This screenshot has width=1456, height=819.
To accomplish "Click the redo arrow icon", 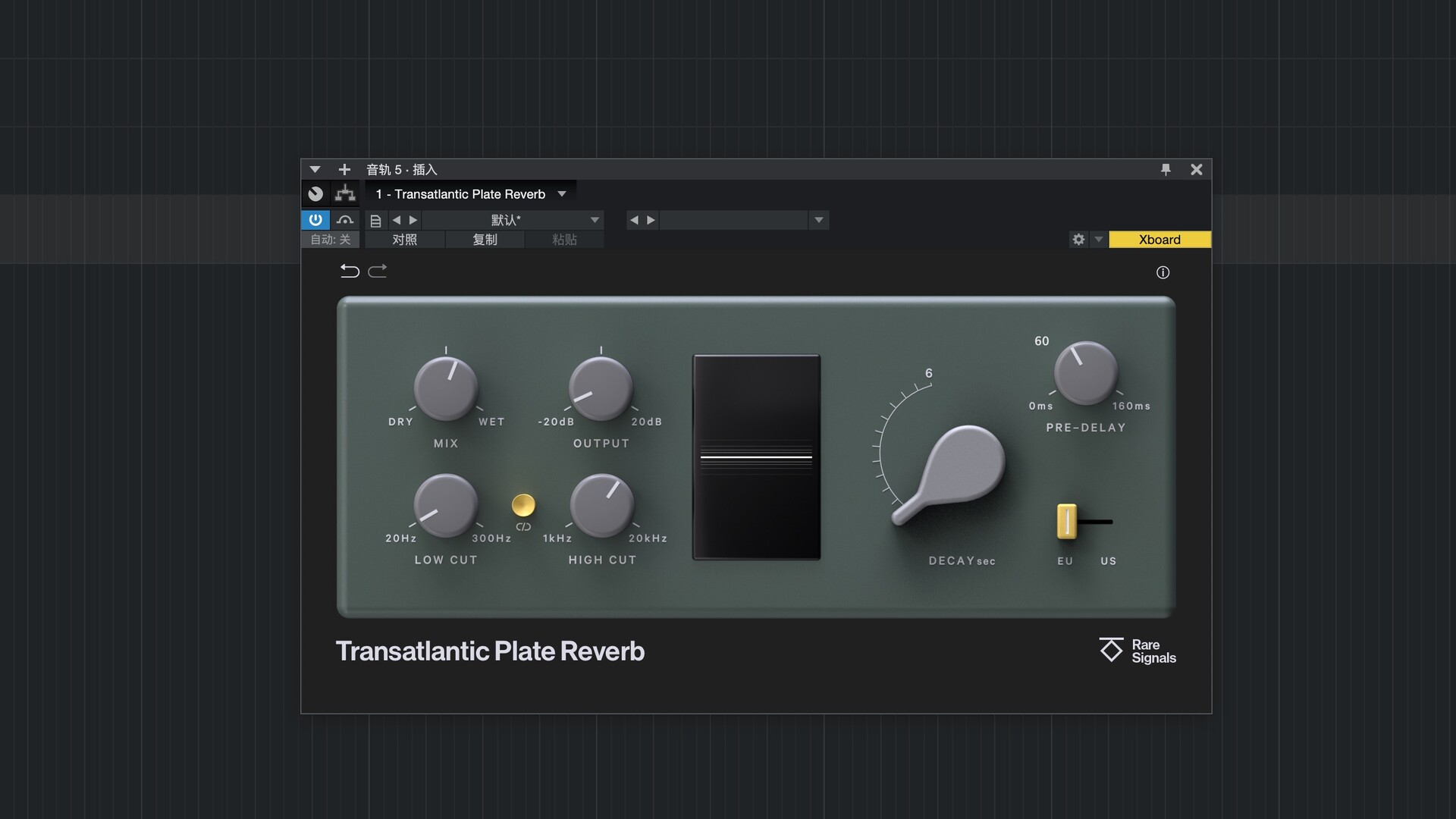I will tap(378, 271).
